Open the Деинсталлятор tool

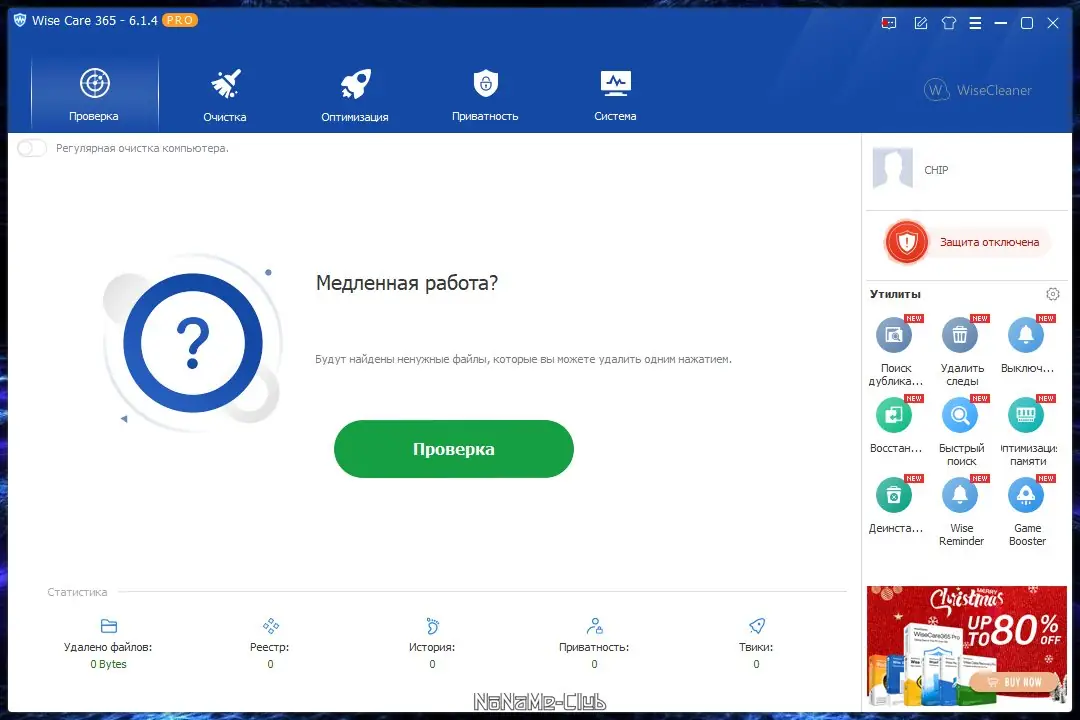[x=894, y=495]
